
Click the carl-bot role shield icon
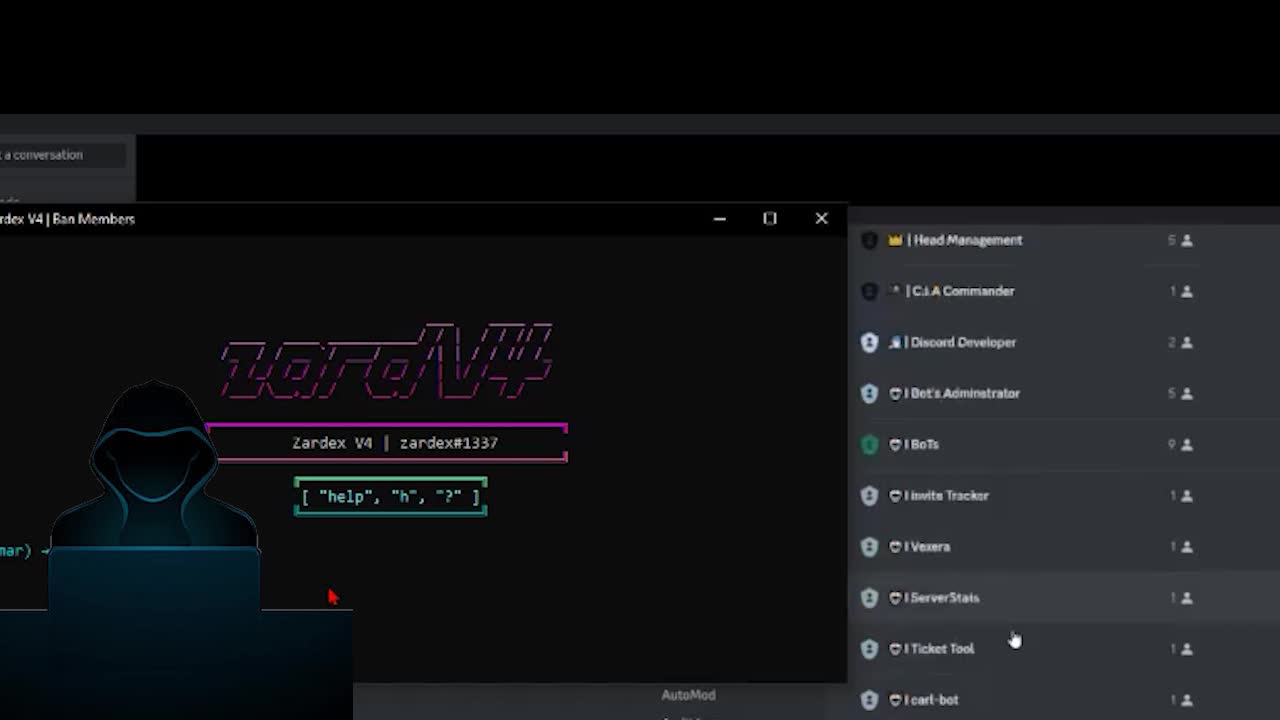pyautogui.click(x=869, y=700)
